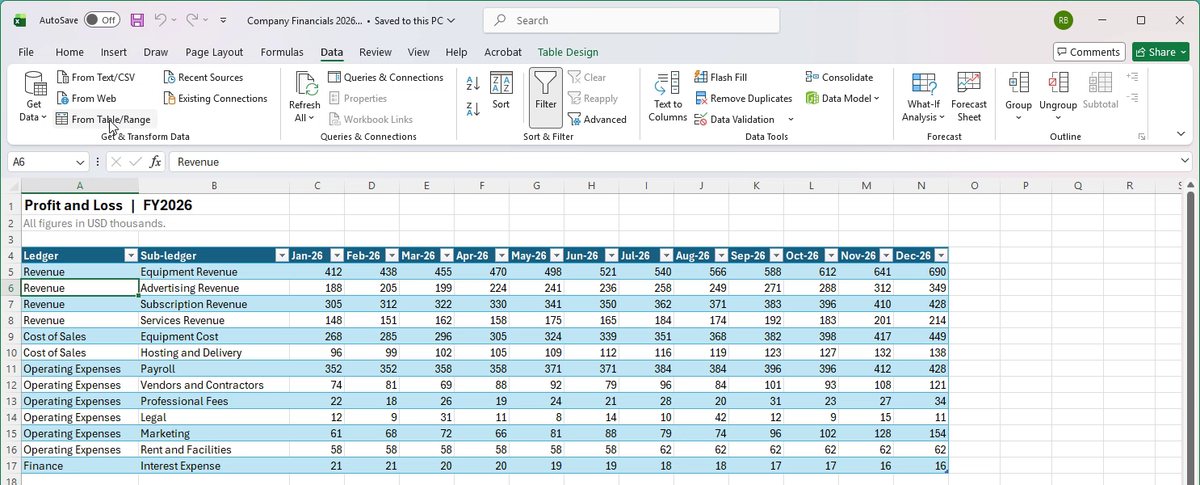Open the Jun-26 column filter dropdown
This screenshot has width=1200, height=485.
(611, 255)
